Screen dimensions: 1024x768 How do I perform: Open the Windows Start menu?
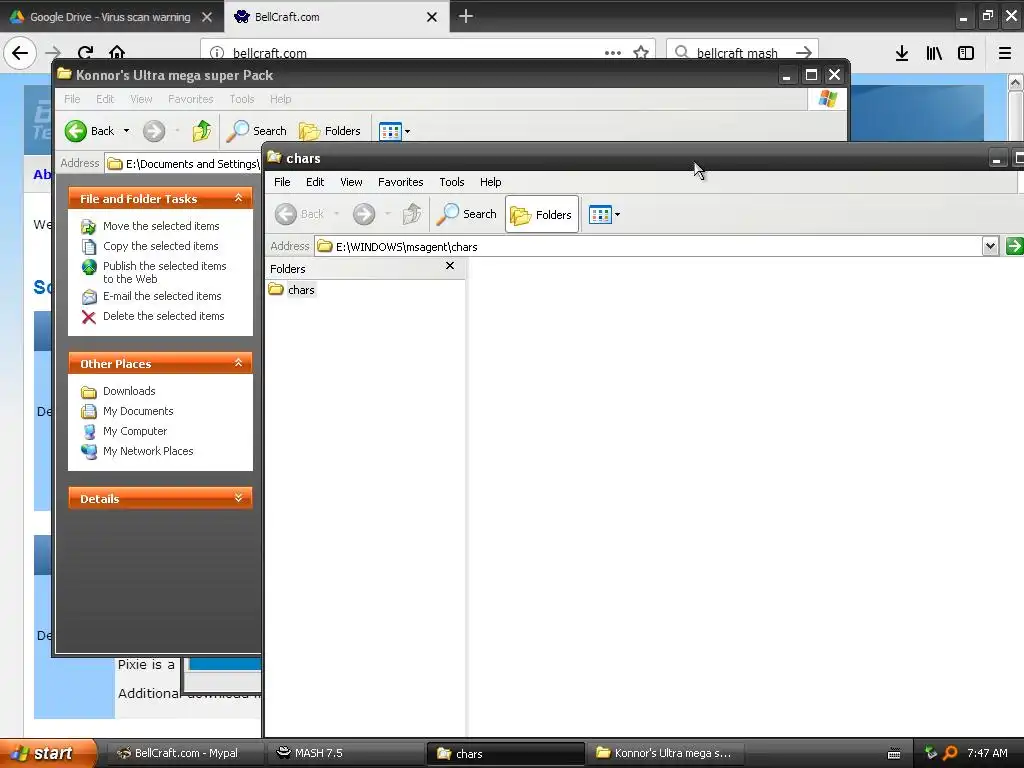(48, 753)
